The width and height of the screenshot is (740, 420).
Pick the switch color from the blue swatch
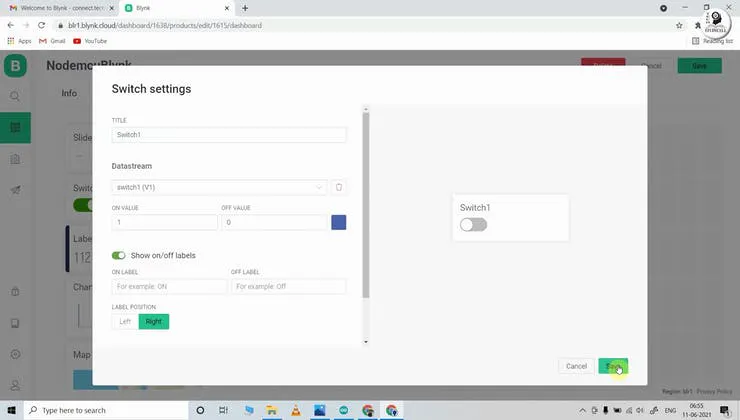click(338, 222)
